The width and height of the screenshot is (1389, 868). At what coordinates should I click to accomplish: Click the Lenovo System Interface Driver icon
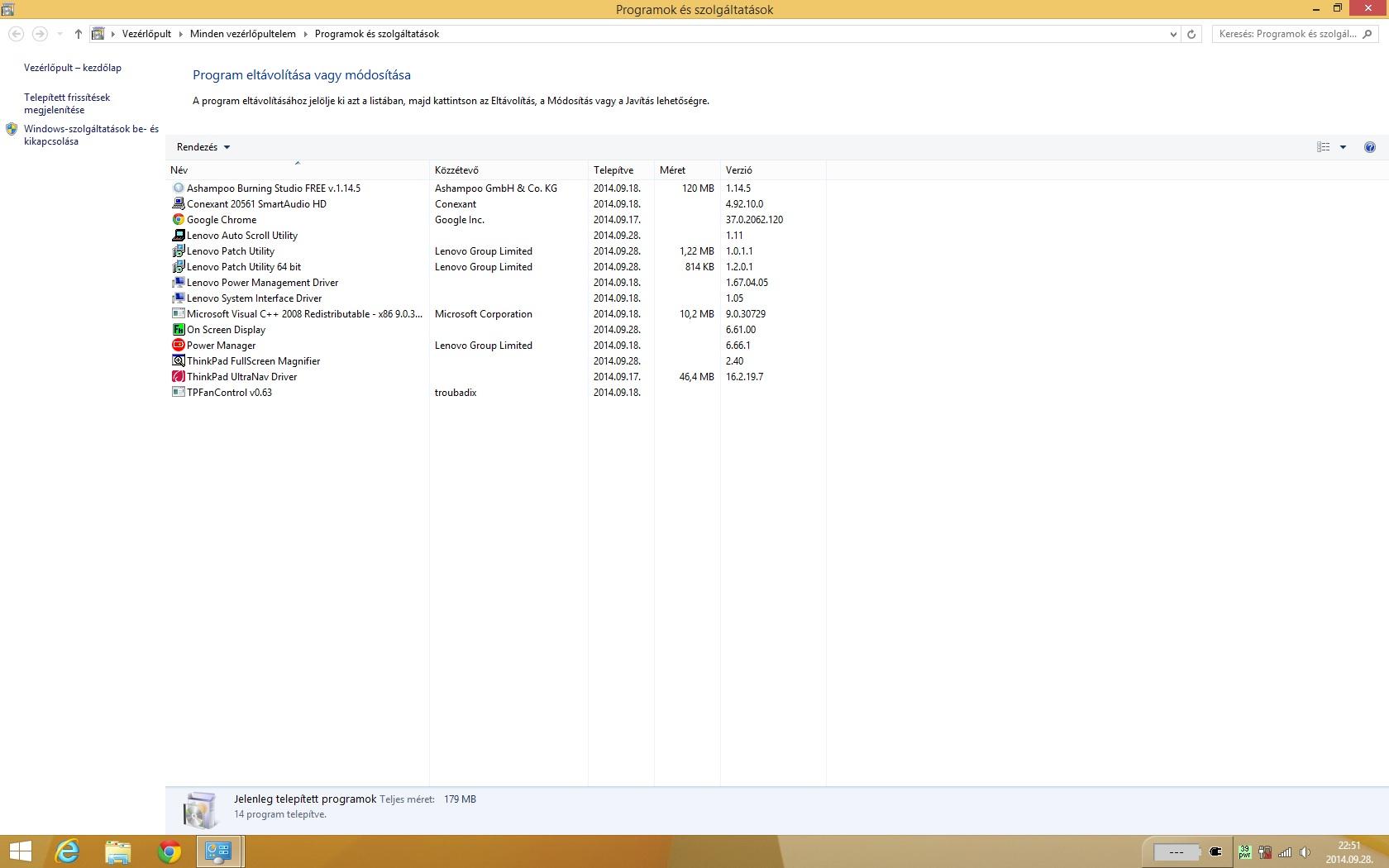click(178, 298)
